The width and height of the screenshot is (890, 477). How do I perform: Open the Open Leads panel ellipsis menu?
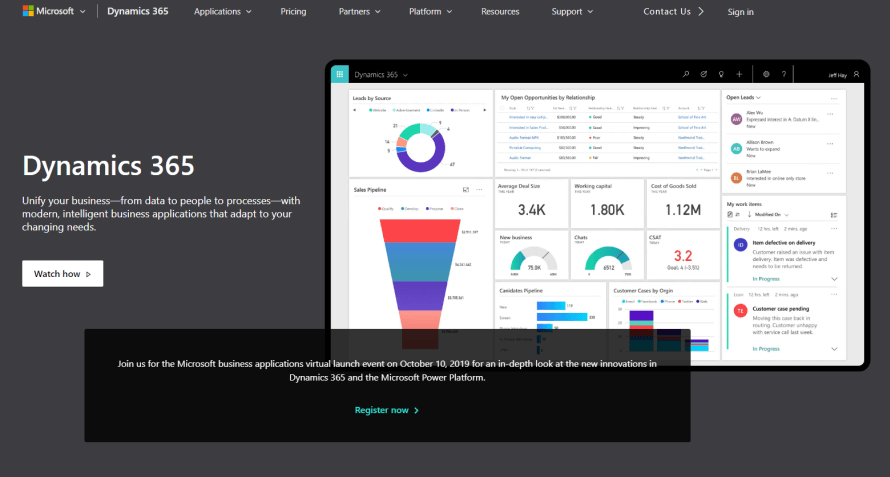(834, 98)
